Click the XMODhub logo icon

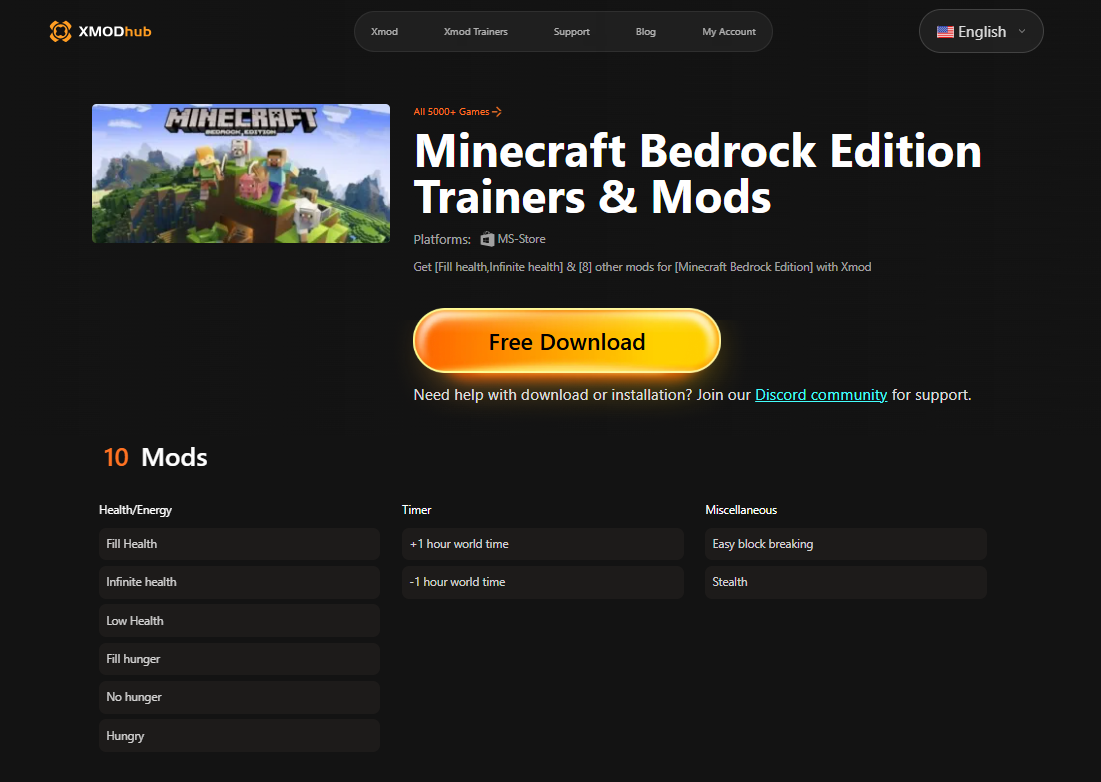(x=60, y=32)
